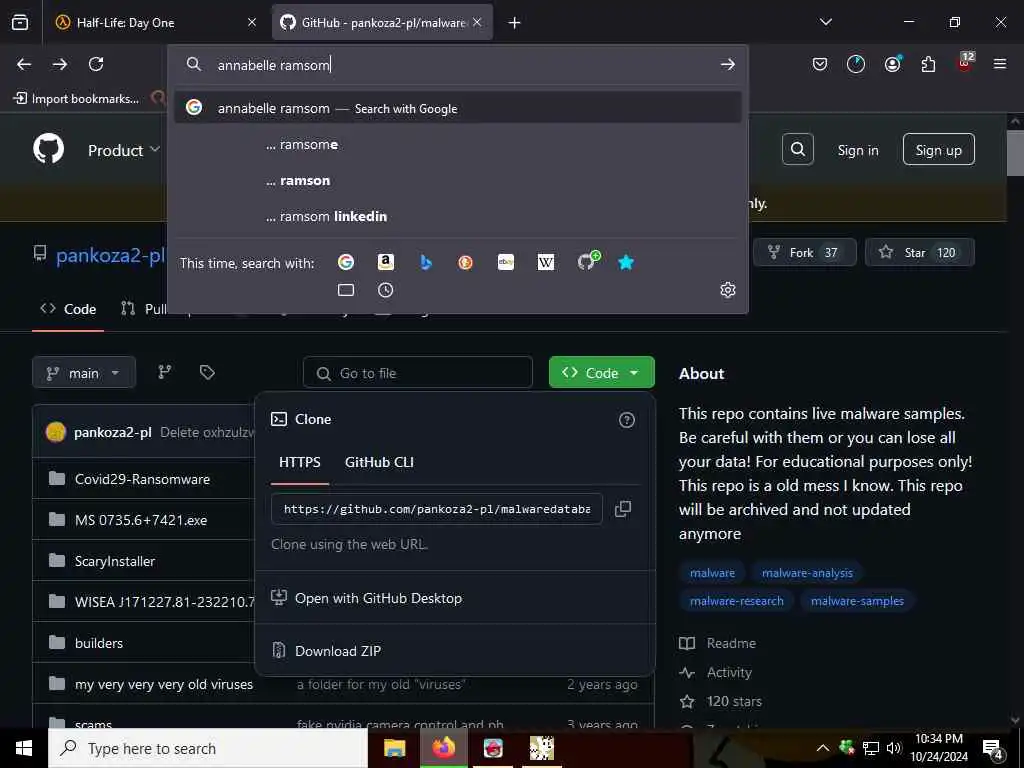
Task: Click the Windows taskbar search box
Action: 208,748
